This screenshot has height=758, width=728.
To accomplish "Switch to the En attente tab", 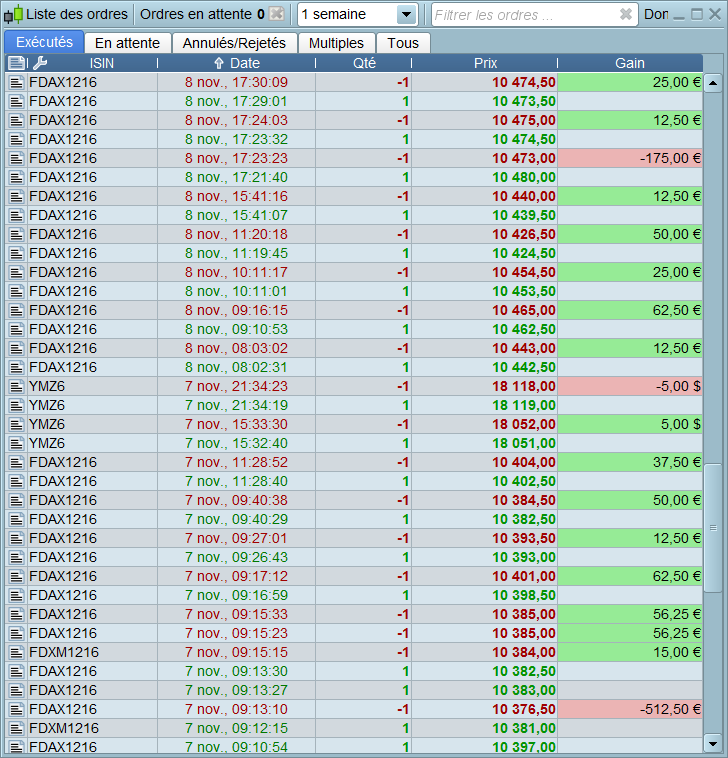I will (127, 43).
